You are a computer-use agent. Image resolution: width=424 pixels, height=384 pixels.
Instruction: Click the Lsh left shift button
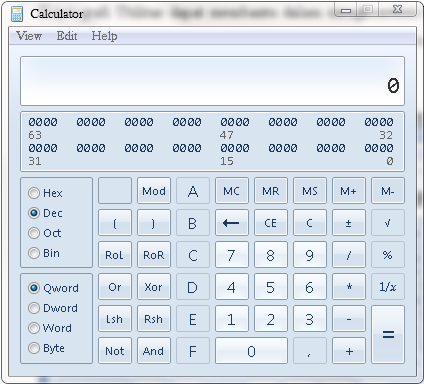click(115, 319)
